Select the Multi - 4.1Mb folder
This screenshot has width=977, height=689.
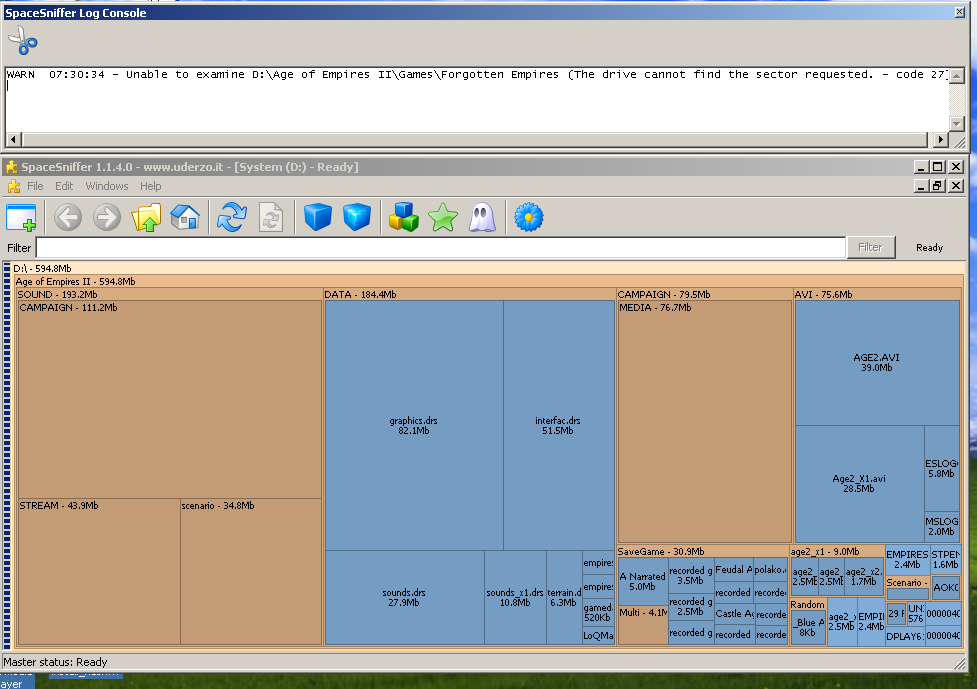pos(642,625)
